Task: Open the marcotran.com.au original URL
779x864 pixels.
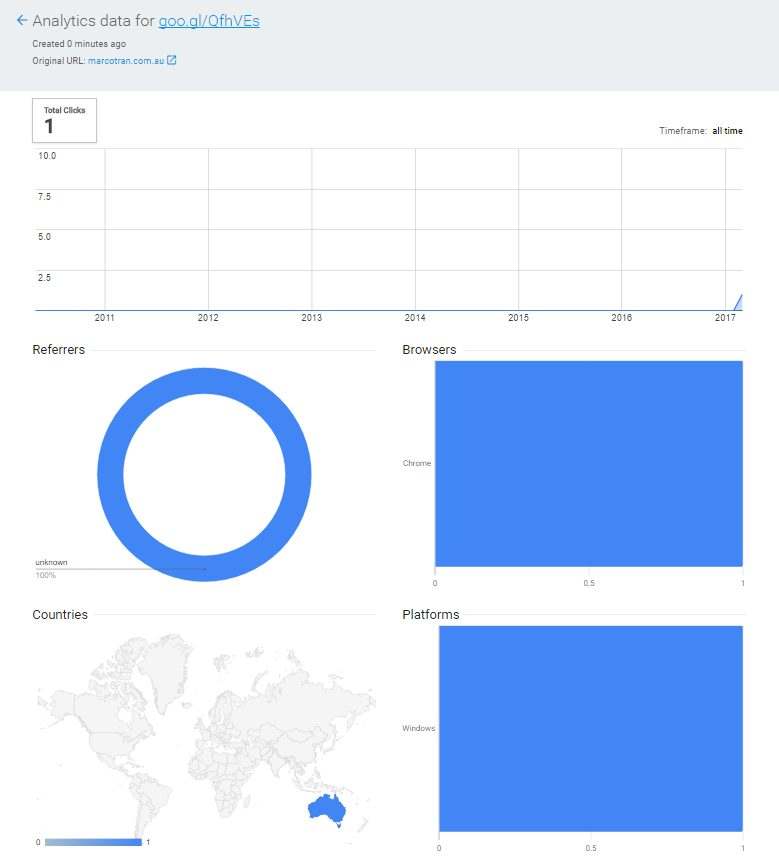Action: click(x=125, y=61)
